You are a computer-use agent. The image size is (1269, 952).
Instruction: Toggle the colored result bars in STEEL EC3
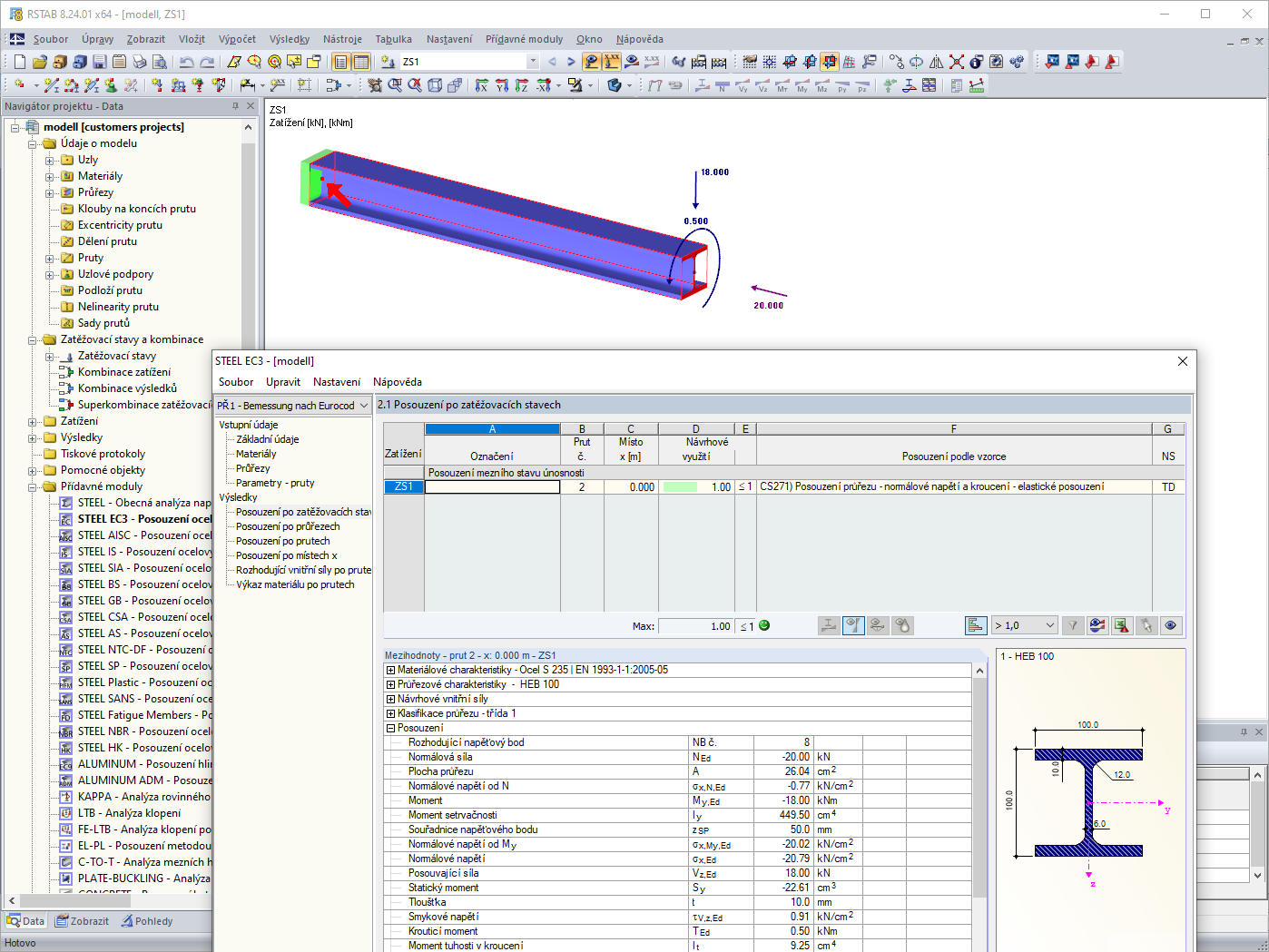tap(976, 625)
